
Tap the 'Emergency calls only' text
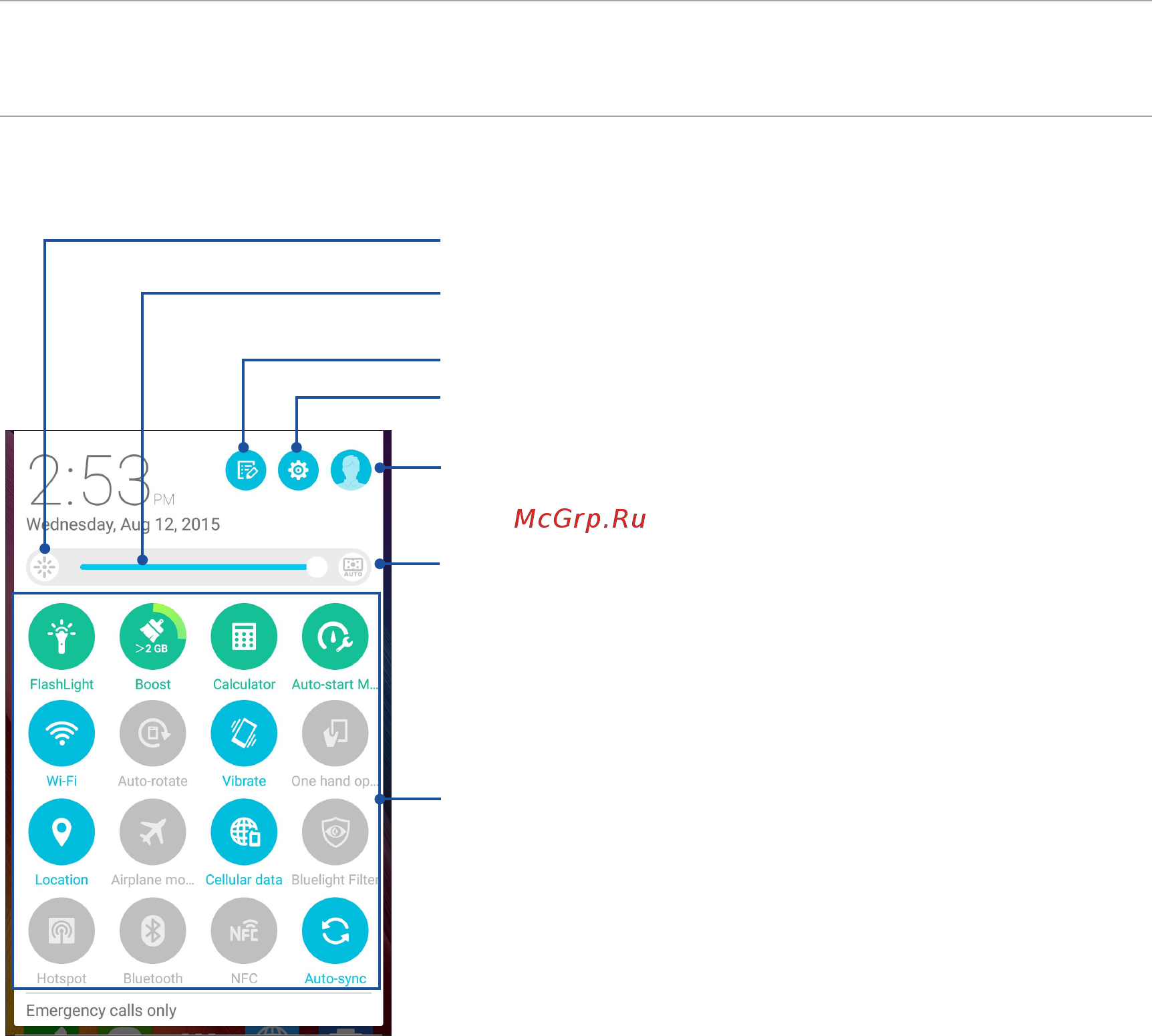pos(101,1011)
